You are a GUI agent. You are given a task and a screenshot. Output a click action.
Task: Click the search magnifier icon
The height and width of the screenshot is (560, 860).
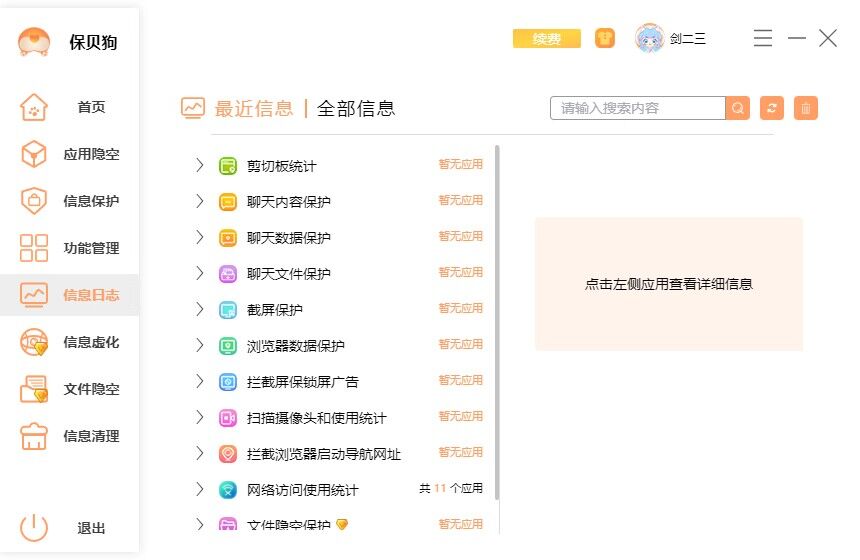click(738, 108)
